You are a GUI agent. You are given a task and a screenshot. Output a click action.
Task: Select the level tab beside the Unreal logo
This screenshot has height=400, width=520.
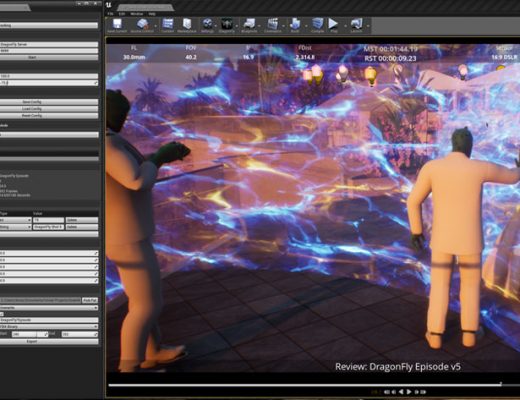click(x=145, y=7)
